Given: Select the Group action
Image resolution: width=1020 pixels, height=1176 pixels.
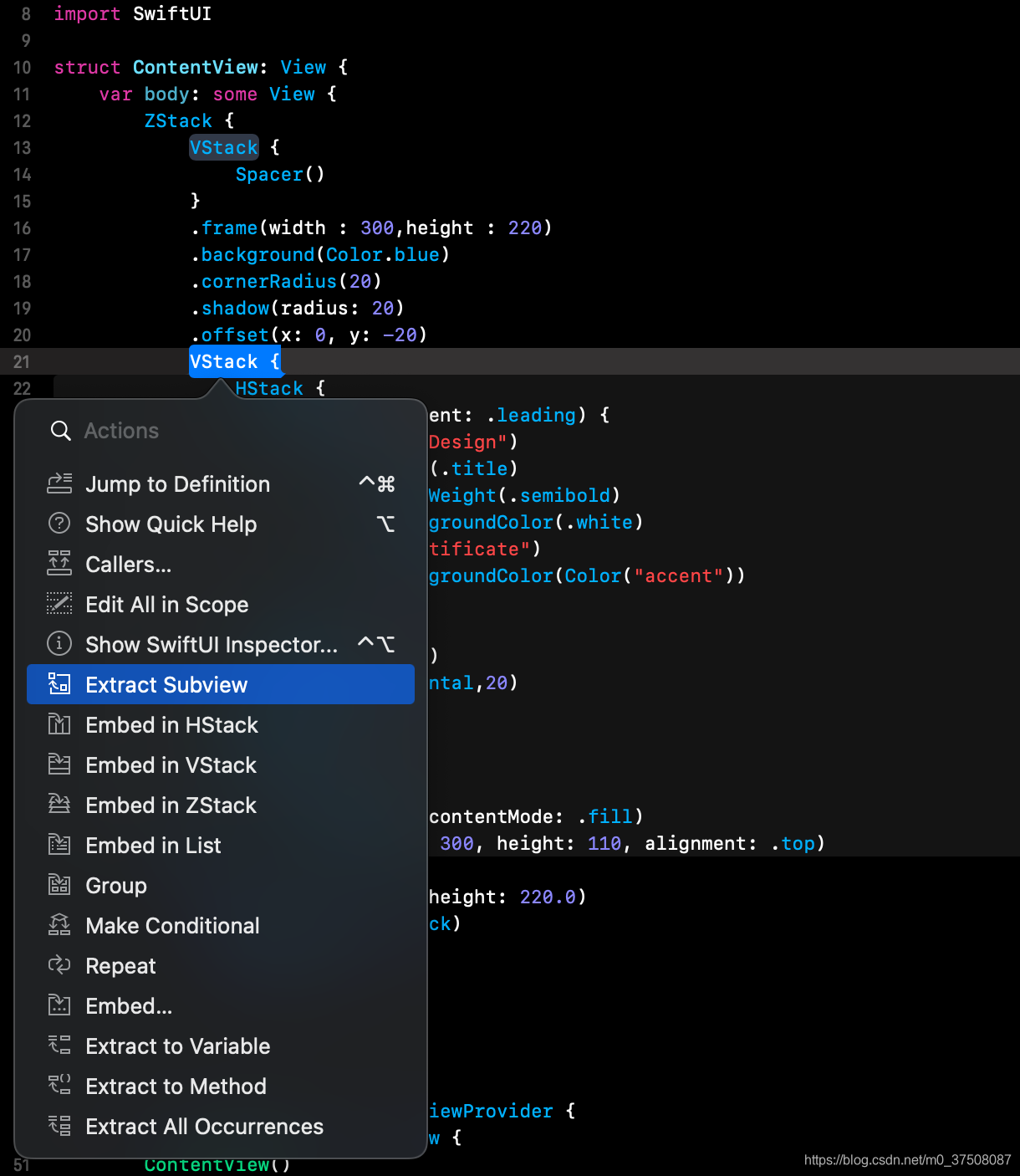Looking at the screenshot, I should (221, 885).
